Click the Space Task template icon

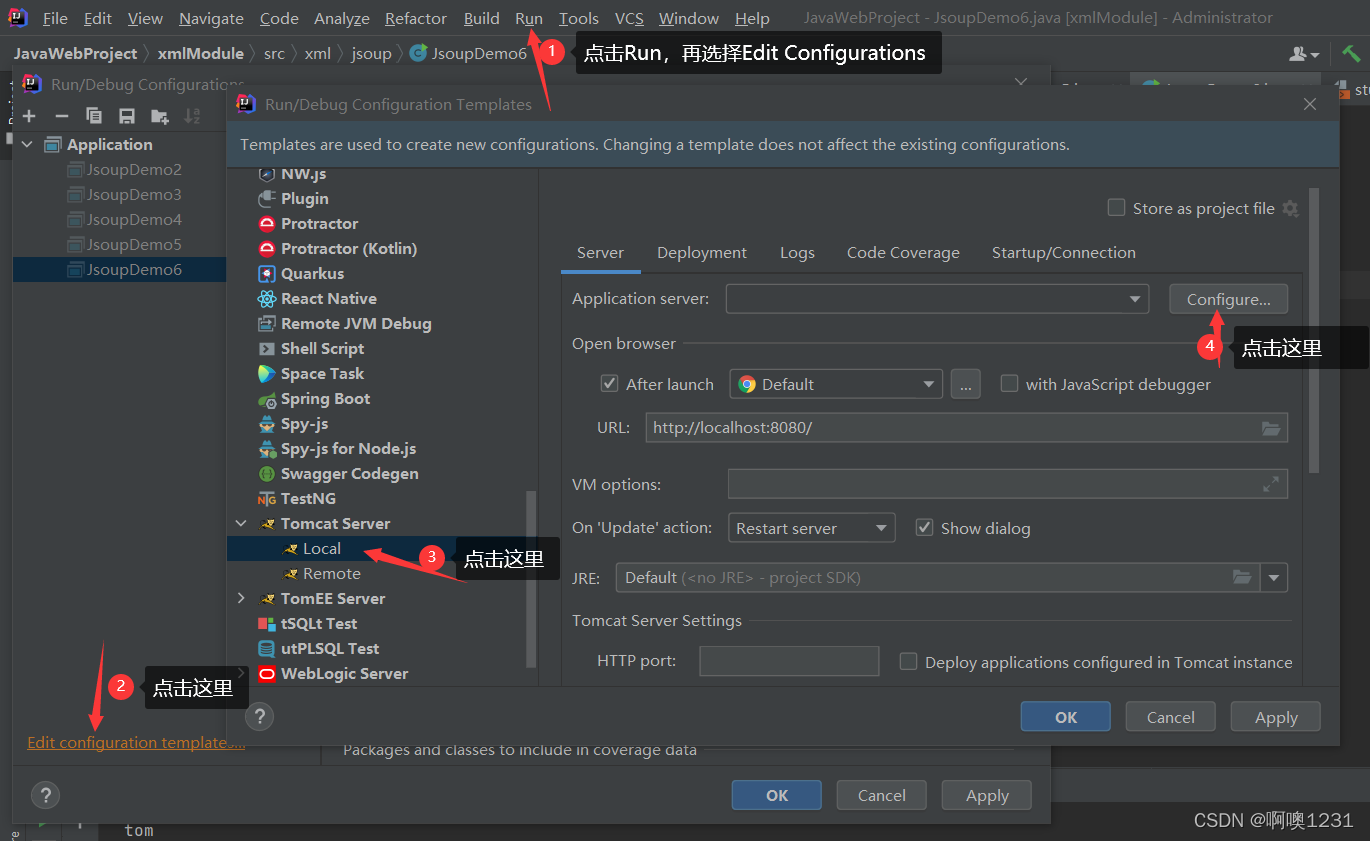[266, 374]
